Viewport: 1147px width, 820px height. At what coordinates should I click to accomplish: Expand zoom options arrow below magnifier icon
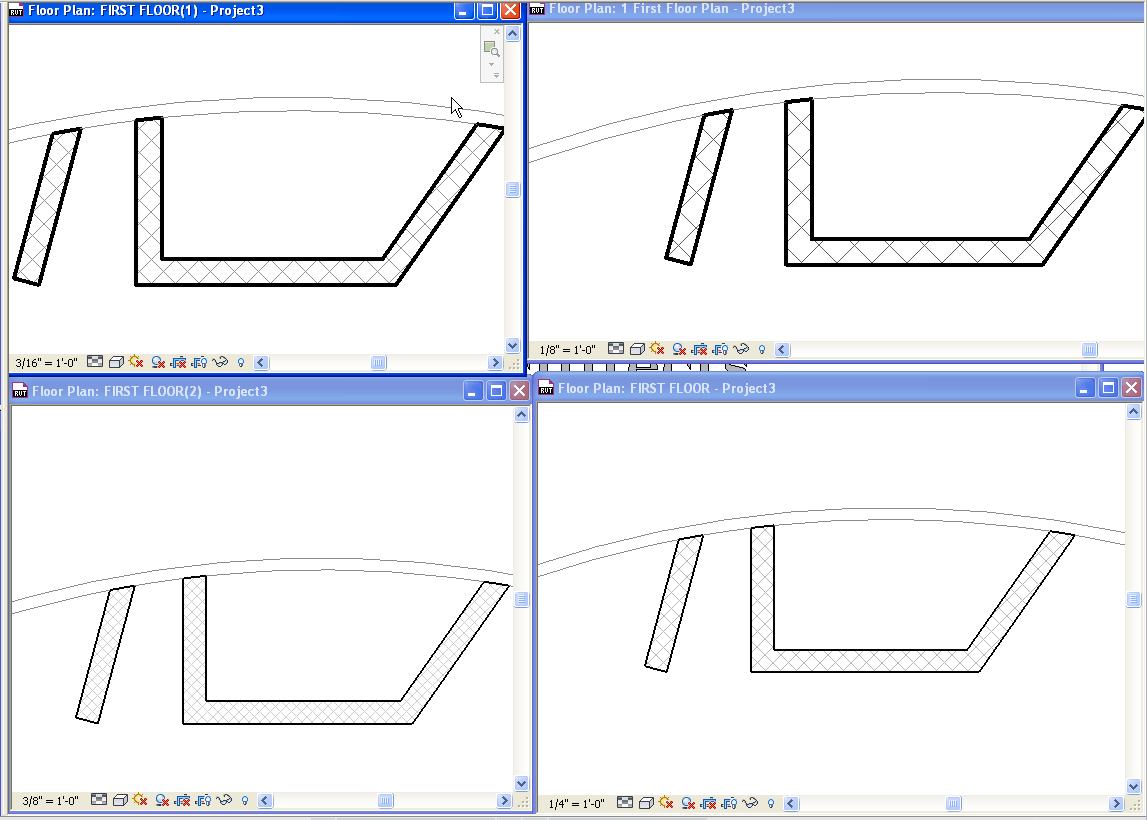pyautogui.click(x=492, y=64)
